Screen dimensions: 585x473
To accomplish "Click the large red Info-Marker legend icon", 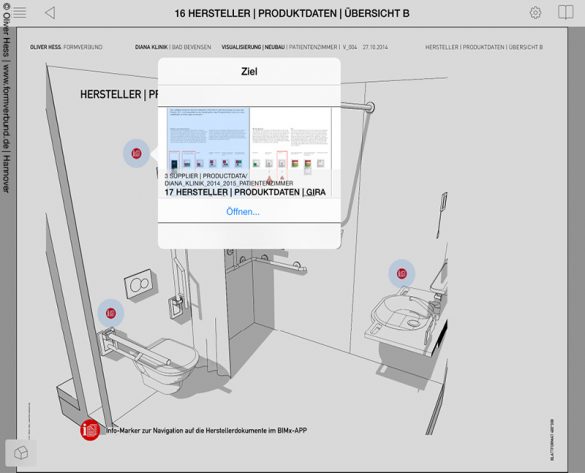I will pos(90,430).
